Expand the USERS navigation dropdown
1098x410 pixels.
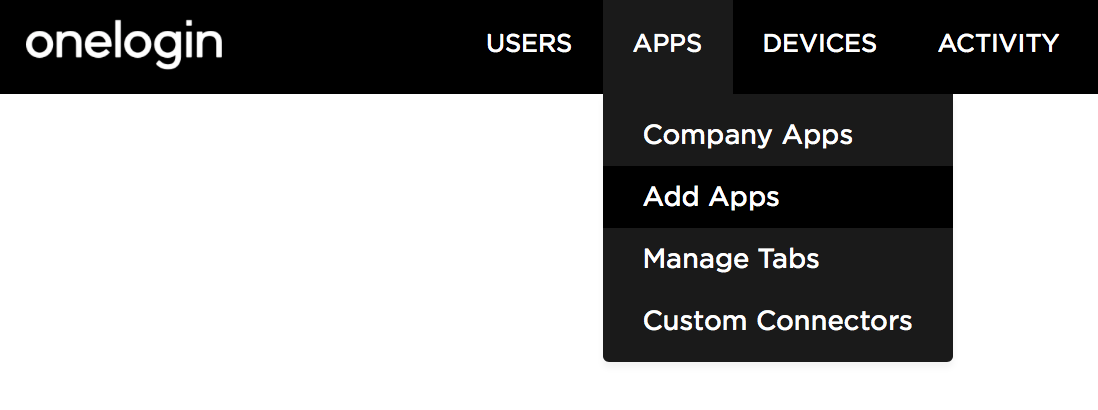pyautogui.click(x=529, y=44)
